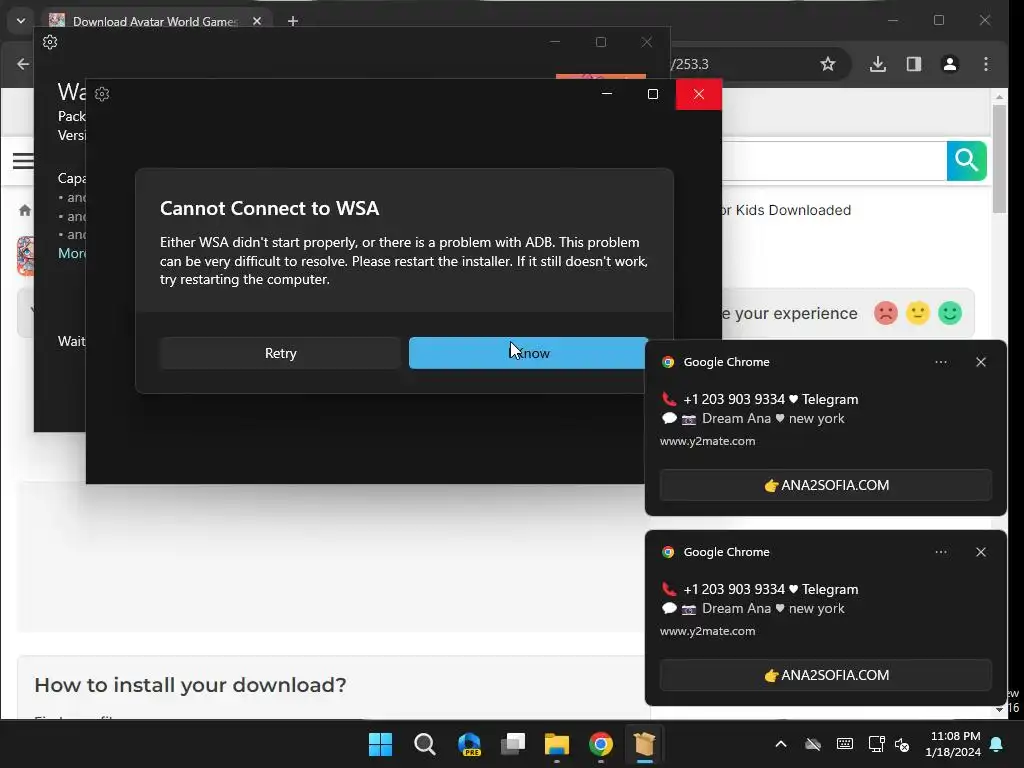Show hidden system tray icons
The height and width of the screenshot is (768, 1024).
click(780, 744)
